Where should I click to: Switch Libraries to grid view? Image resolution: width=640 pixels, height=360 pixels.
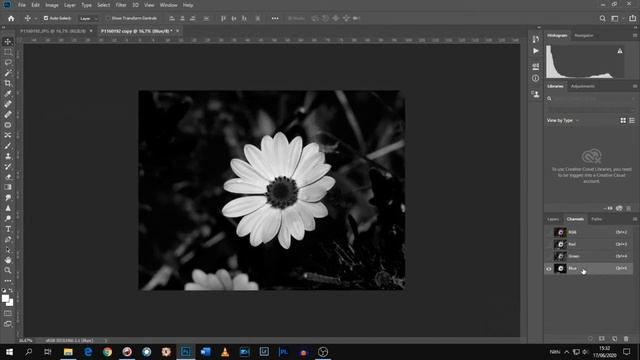[x=623, y=120]
